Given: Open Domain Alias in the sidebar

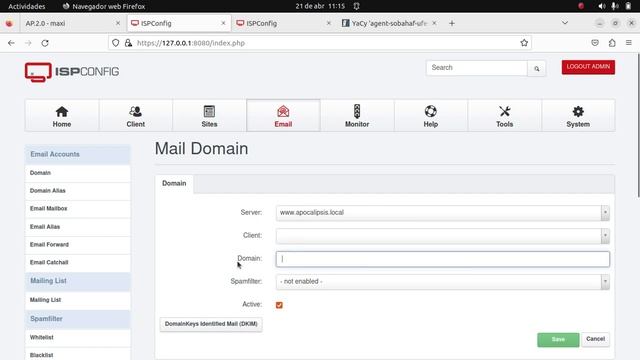Looking at the screenshot, I should tap(78, 191).
